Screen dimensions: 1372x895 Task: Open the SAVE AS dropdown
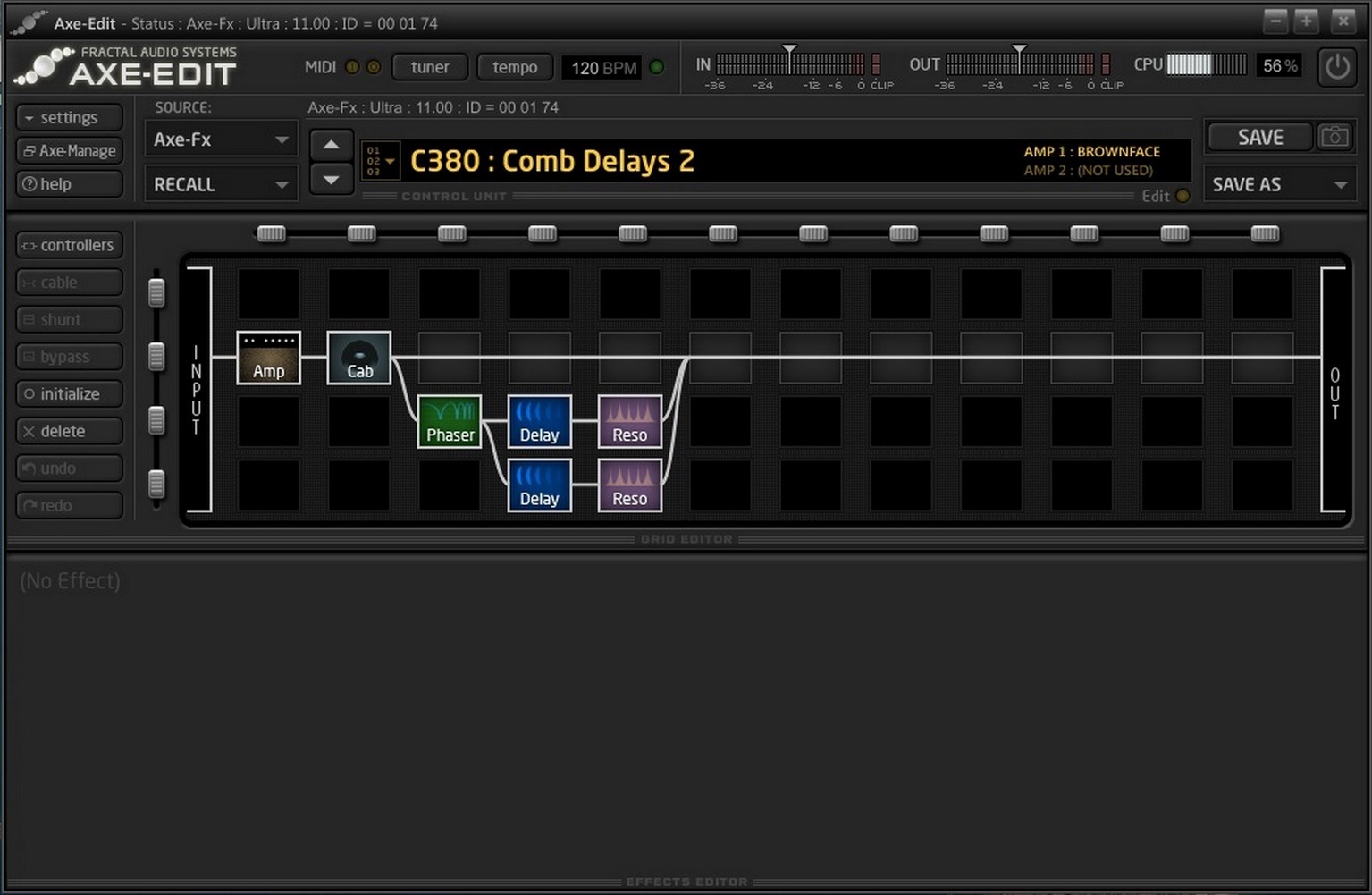(x=1279, y=184)
